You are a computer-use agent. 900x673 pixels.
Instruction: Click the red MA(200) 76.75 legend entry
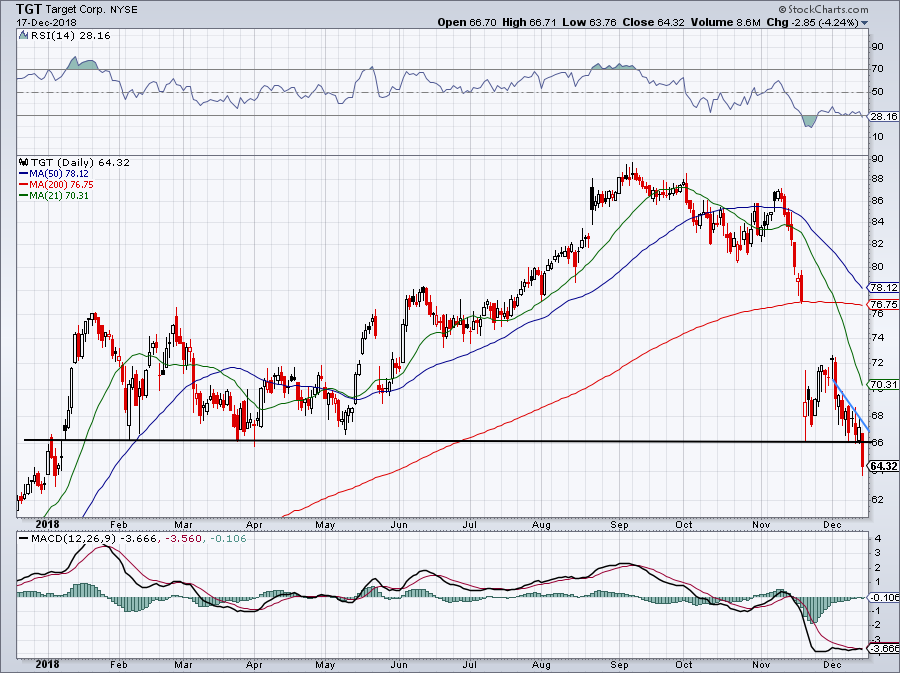tap(56, 185)
